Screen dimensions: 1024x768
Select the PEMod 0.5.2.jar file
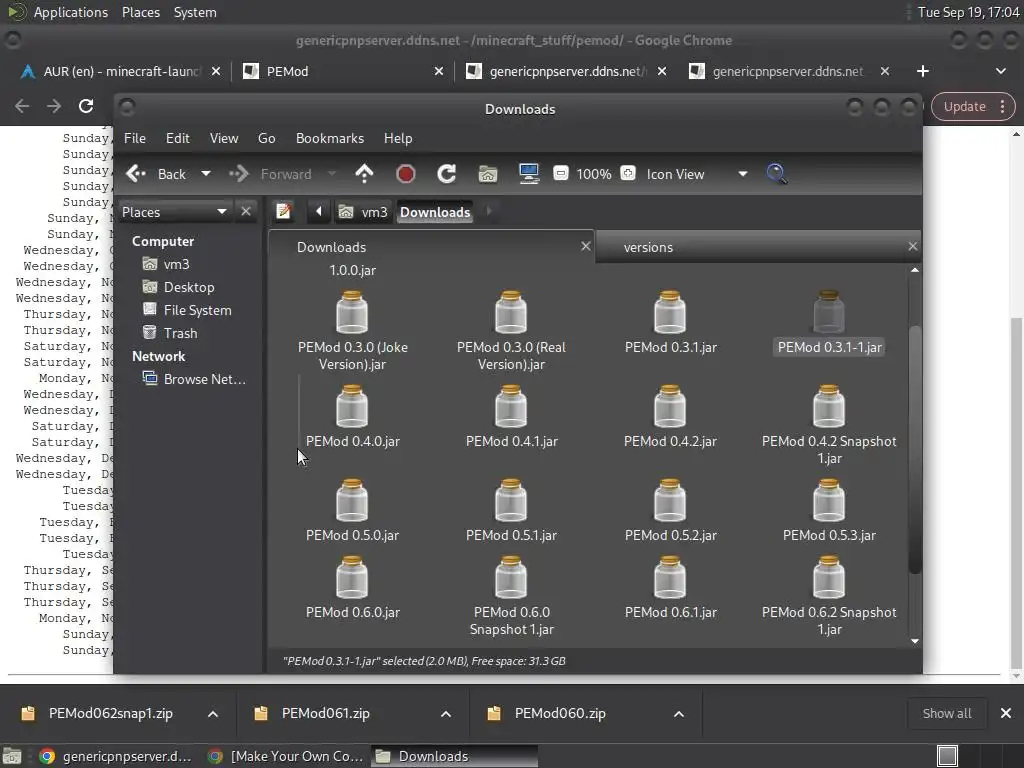(671, 511)
